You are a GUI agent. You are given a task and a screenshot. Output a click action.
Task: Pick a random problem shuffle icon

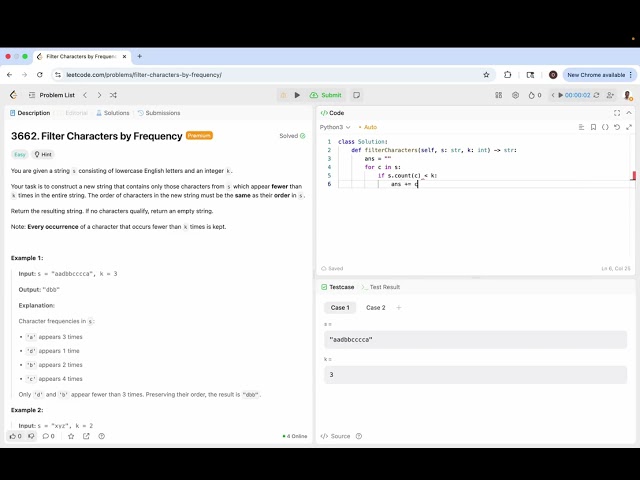point(113,95)
